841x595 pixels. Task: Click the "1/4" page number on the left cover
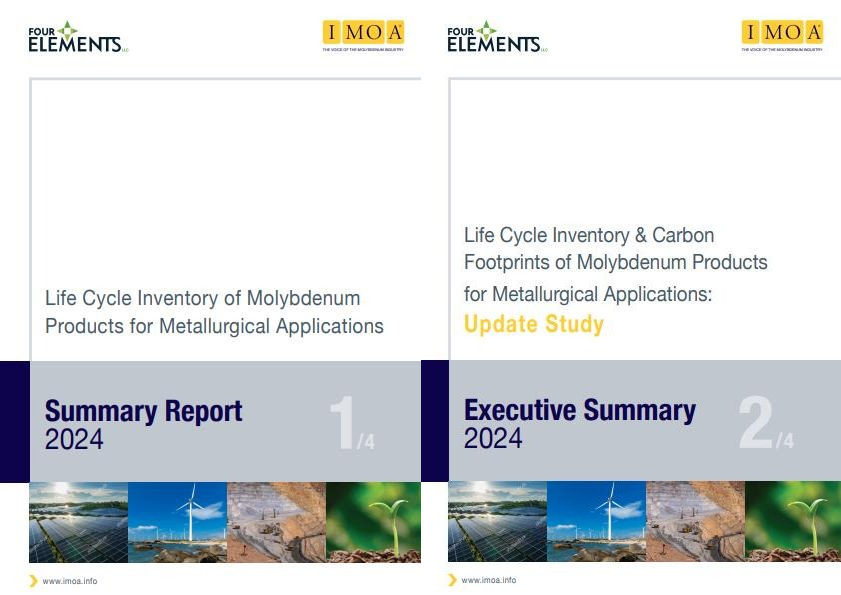[352, 425]
